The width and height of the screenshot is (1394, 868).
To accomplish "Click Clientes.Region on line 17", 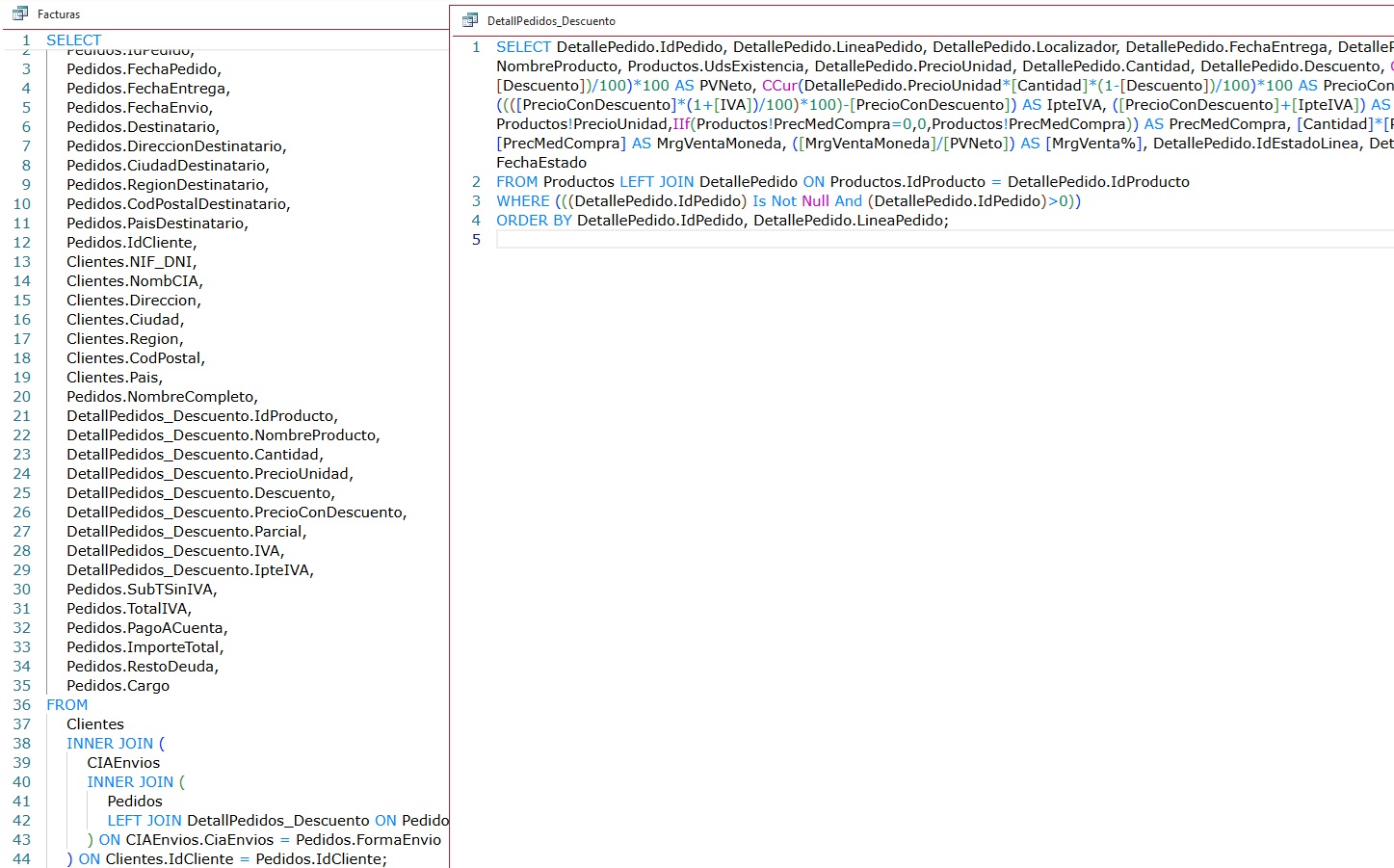I will 125,338.
